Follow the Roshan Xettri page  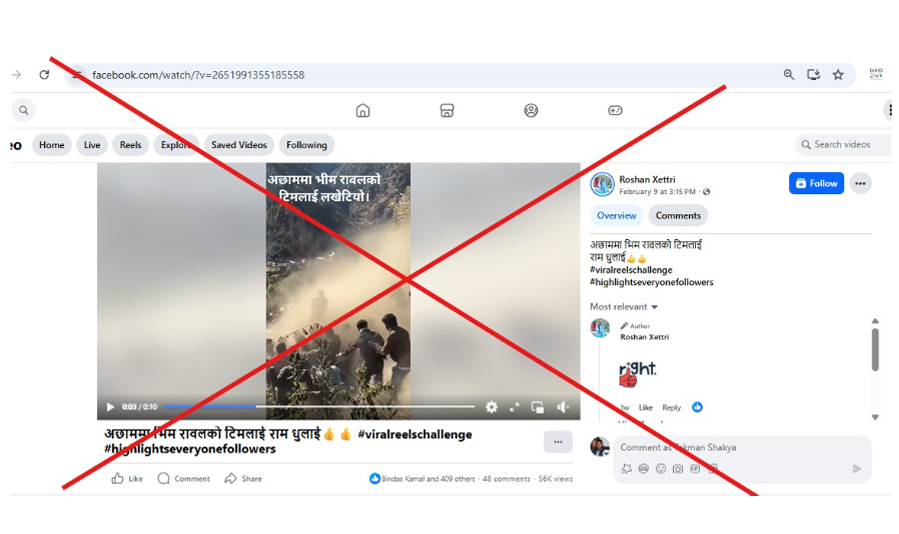[816, 183]
